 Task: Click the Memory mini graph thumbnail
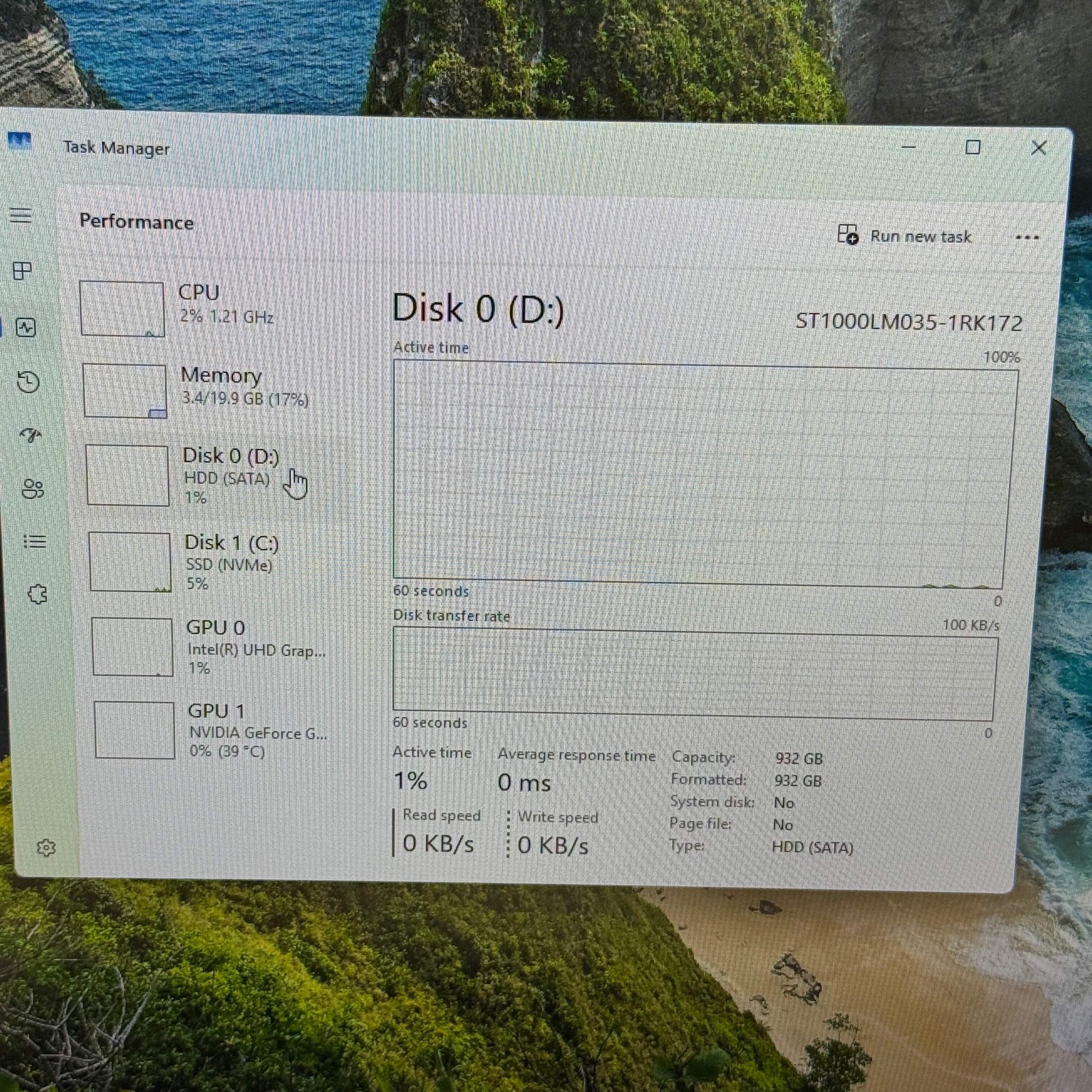pos(124,390)
